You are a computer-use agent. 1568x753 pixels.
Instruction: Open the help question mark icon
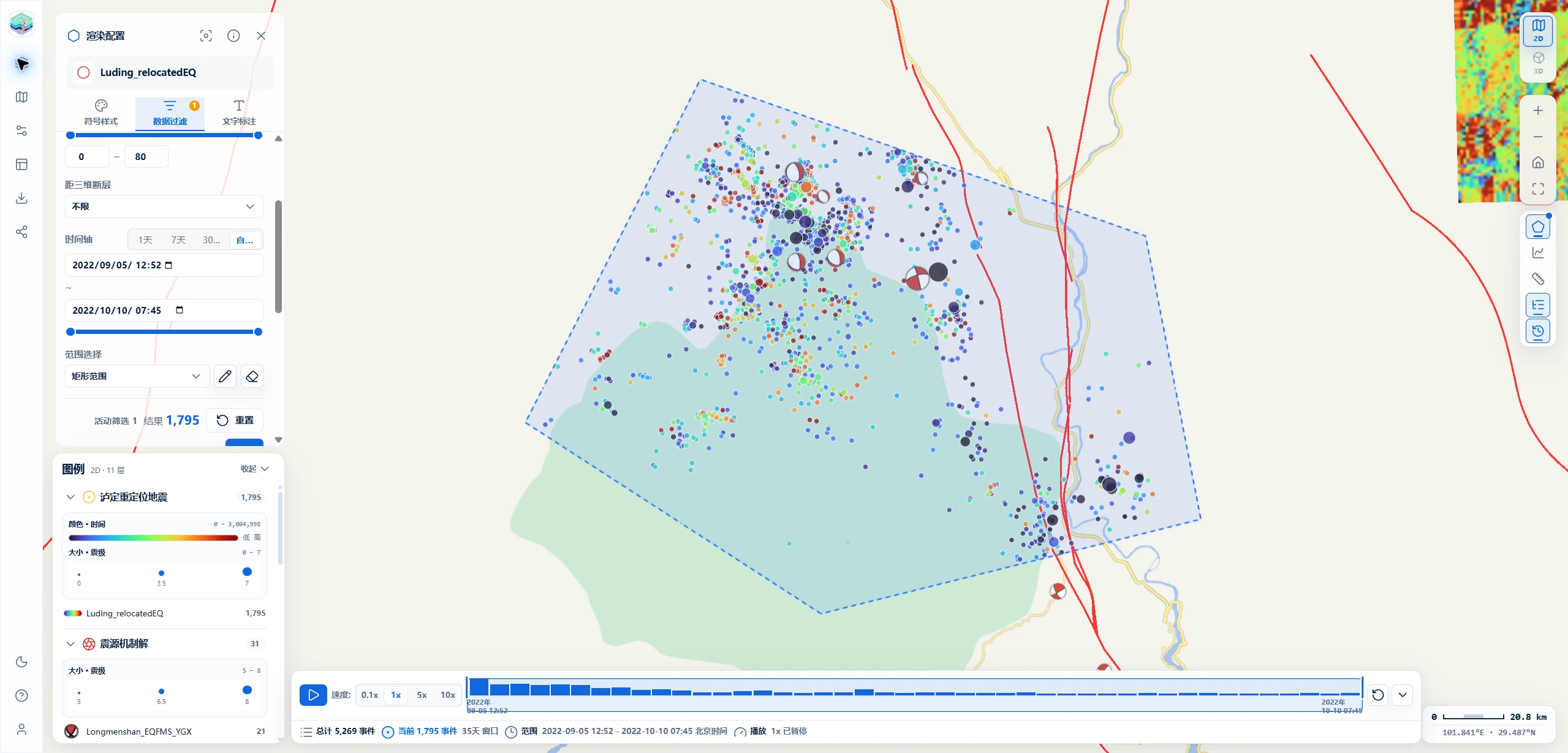point(22,695)
